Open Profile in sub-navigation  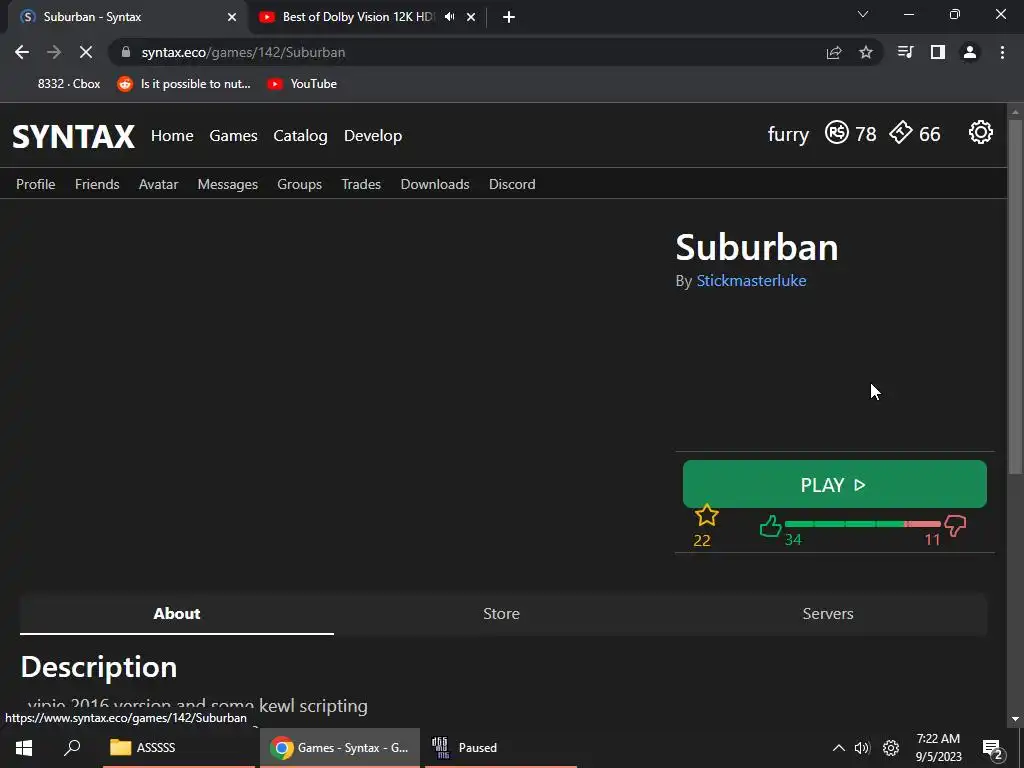point(35,184)
